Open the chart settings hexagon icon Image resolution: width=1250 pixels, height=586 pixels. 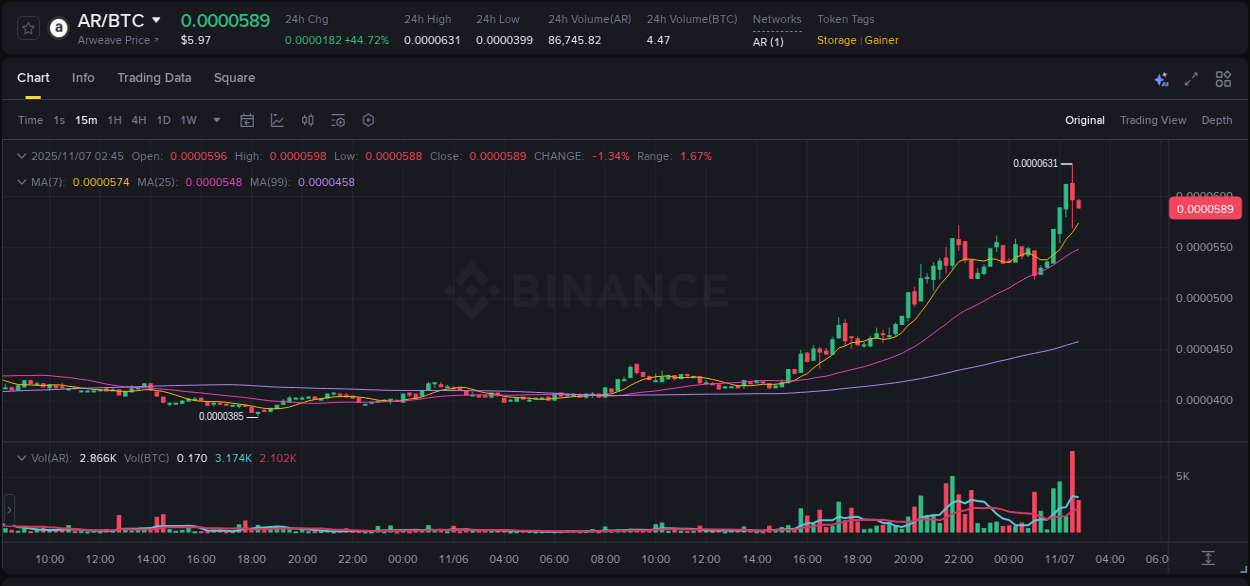[x=368, y=120]
